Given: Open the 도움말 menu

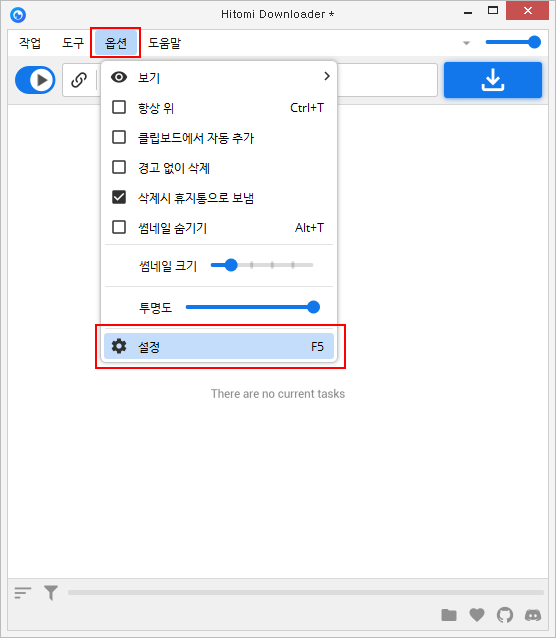Looking at the screenshot, I should click(164, 42).
